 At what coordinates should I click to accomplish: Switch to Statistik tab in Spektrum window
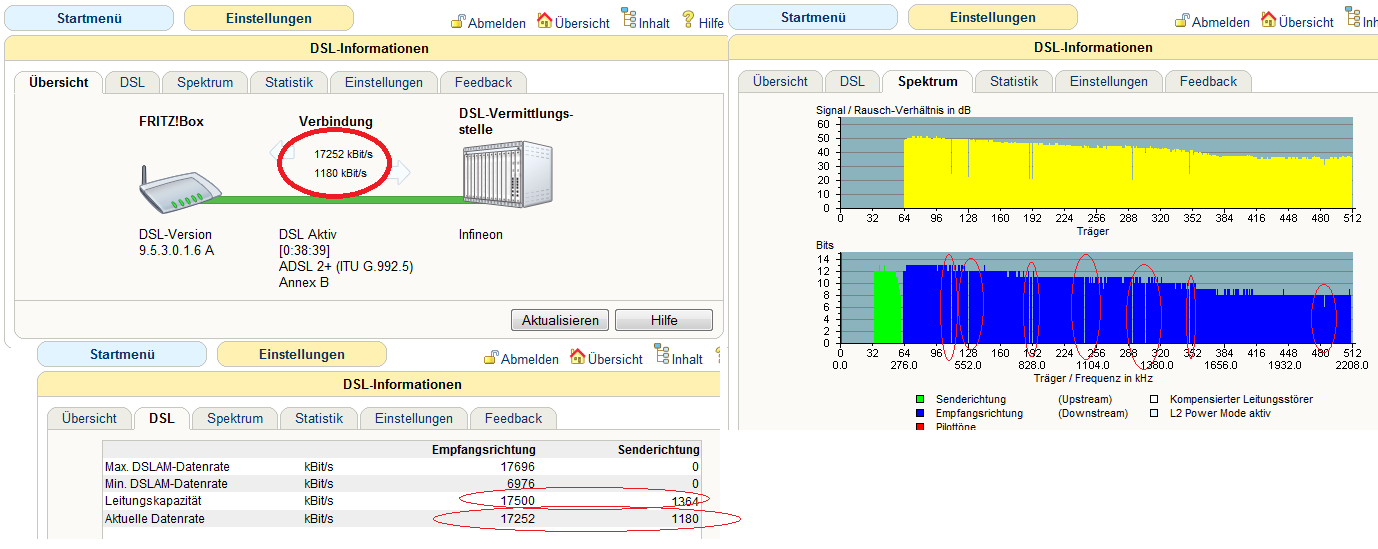(x=1014, y=81)
